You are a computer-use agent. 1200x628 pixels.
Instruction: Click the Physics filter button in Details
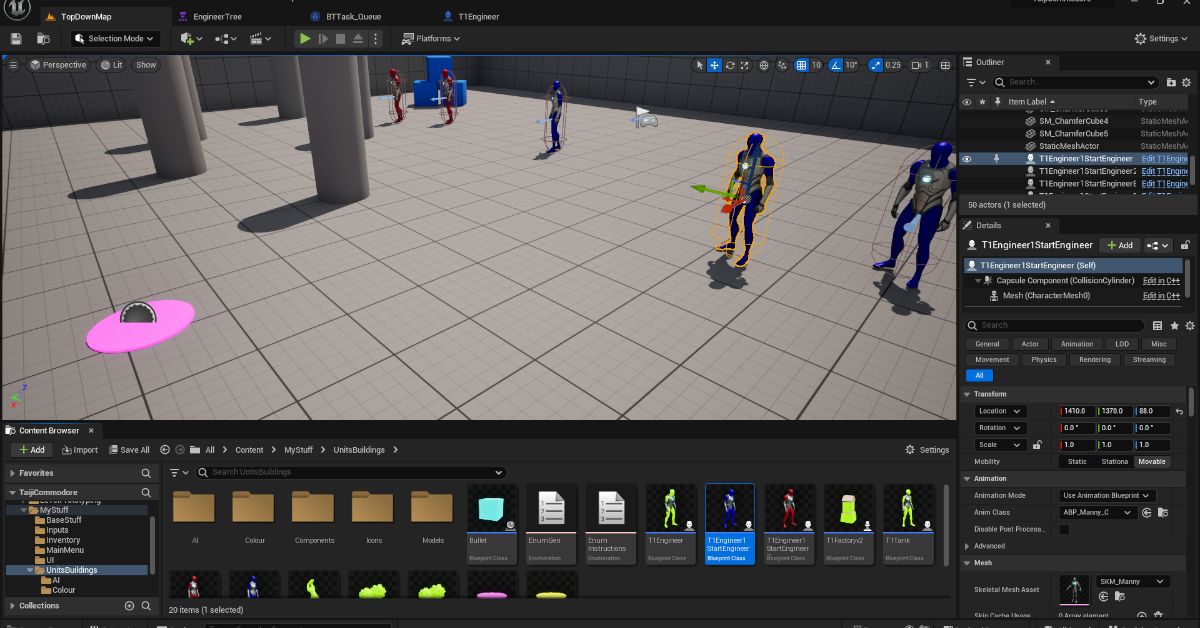tap(1043, 359)
